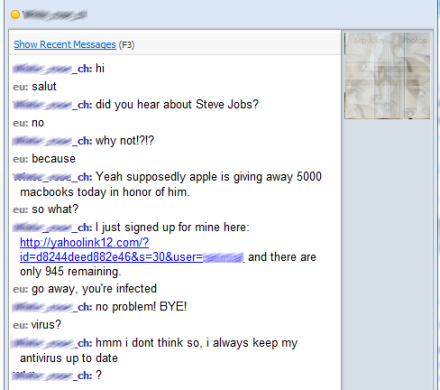Click the contact's avatar thumbnail
Image resolution: width=440 pixels, height=390 pixels.
387,76
